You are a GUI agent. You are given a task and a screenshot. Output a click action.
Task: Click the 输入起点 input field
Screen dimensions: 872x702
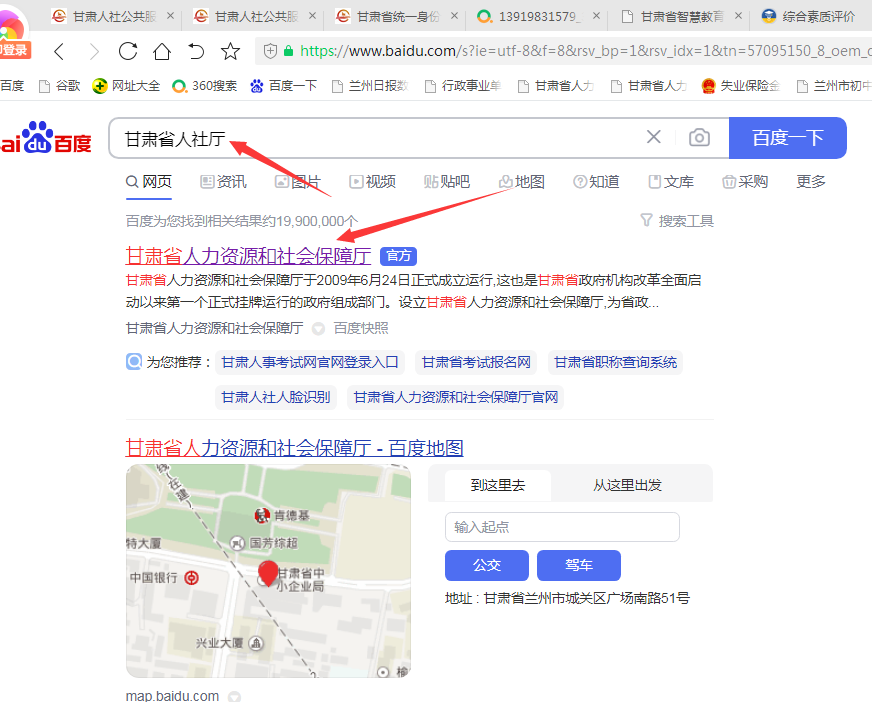562,527
